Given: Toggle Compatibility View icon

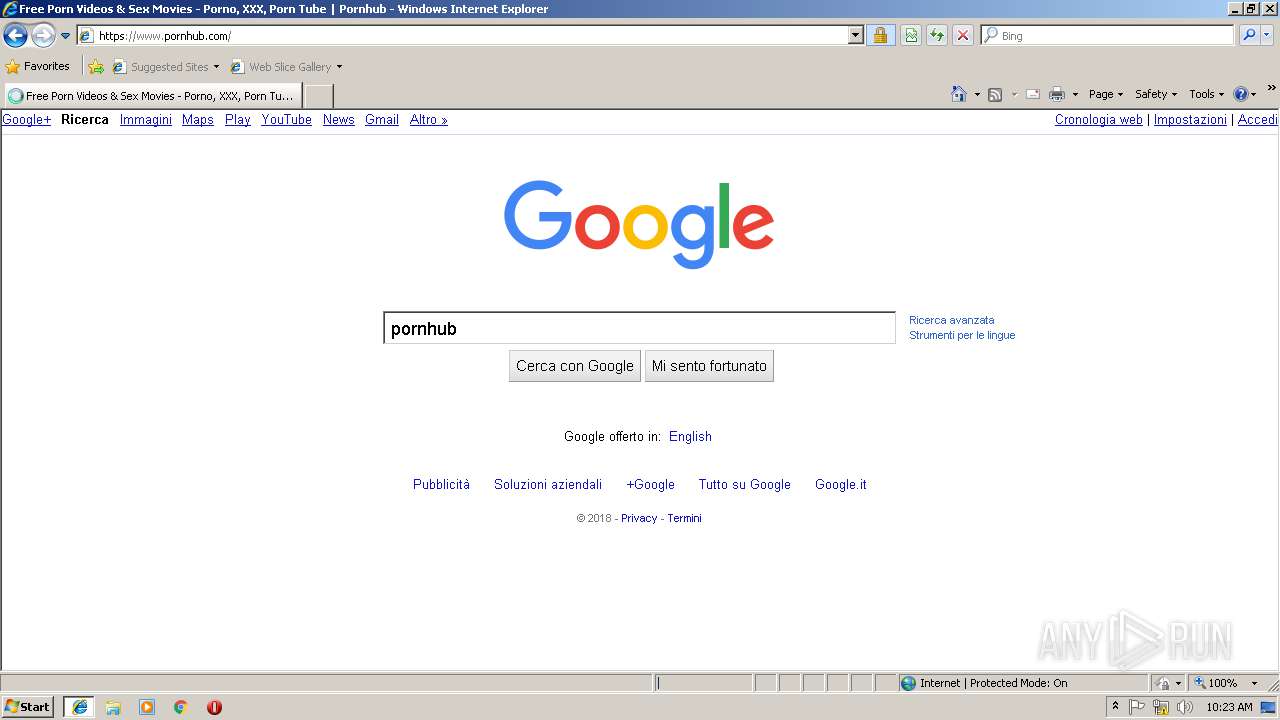Looking at the screenshot, I should point(911,36).
